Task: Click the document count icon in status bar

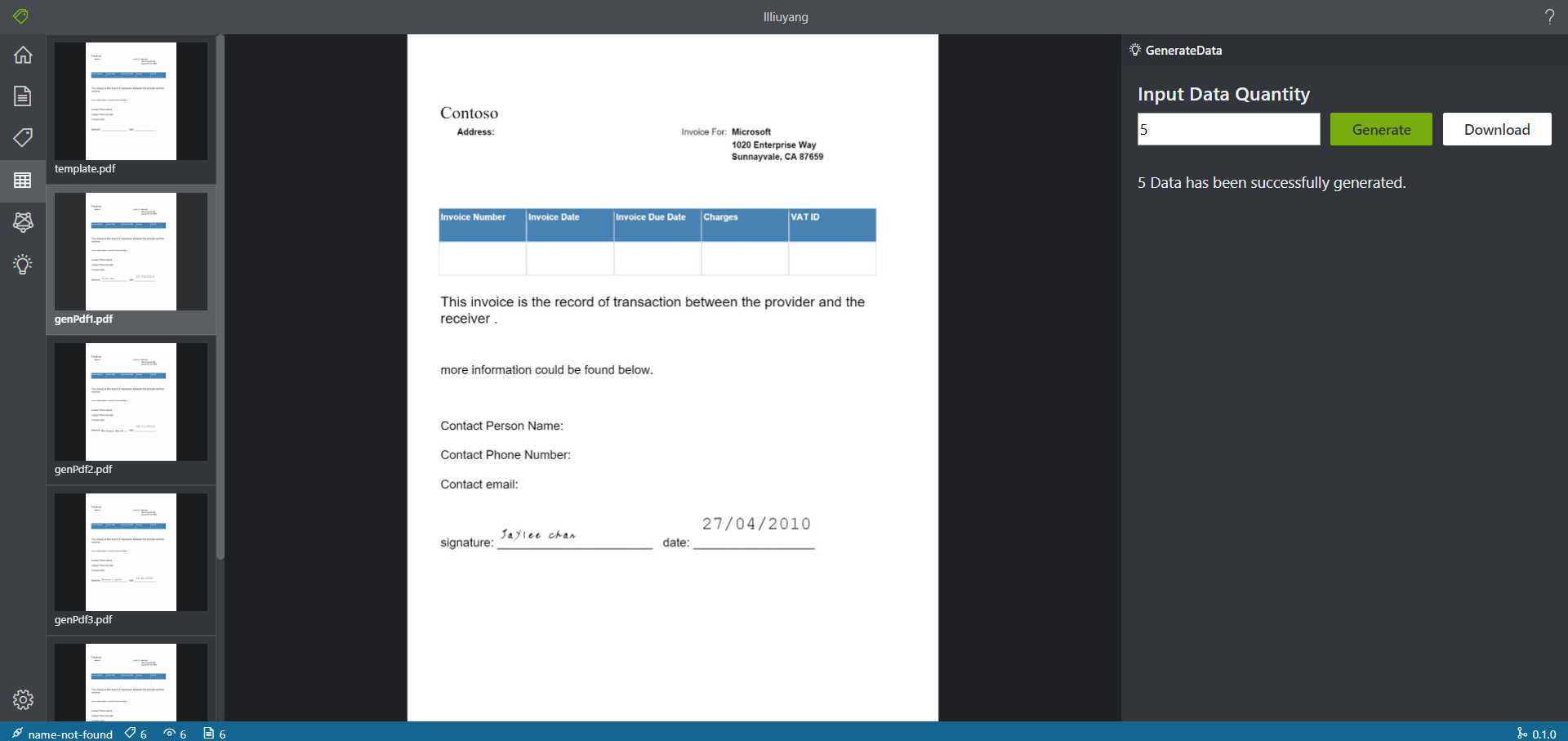Action: coord(208,733)
